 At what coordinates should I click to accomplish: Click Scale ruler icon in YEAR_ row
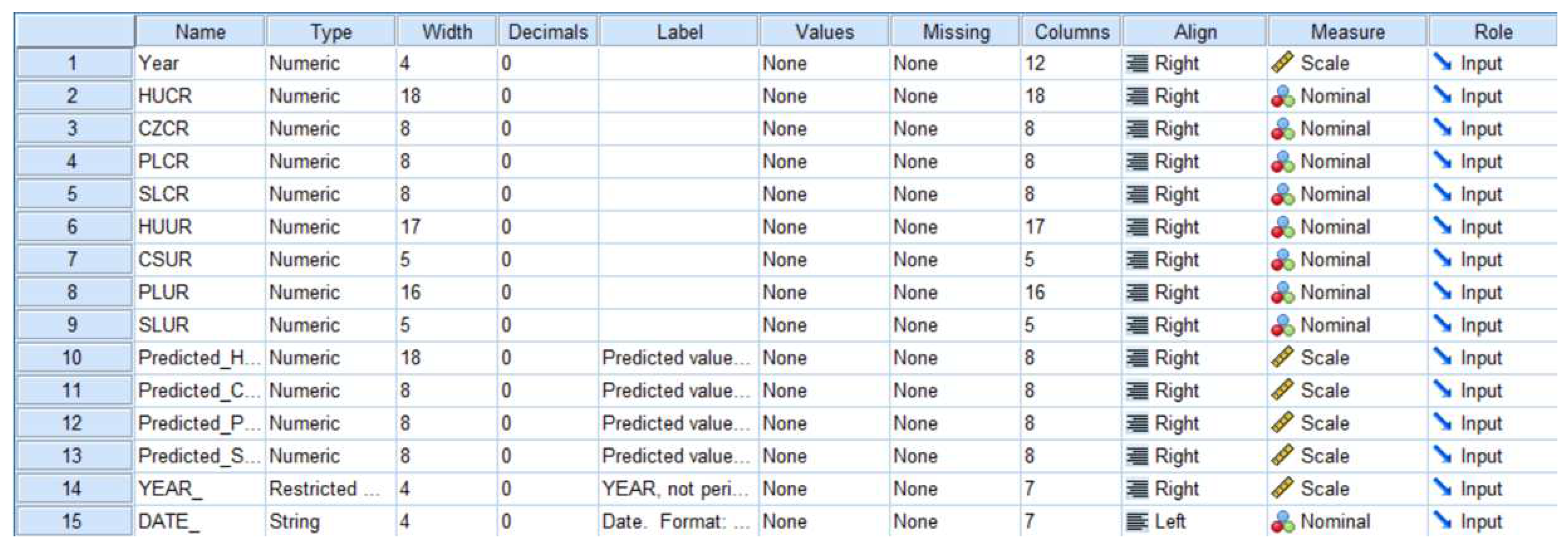click(x=1282, y=488)
